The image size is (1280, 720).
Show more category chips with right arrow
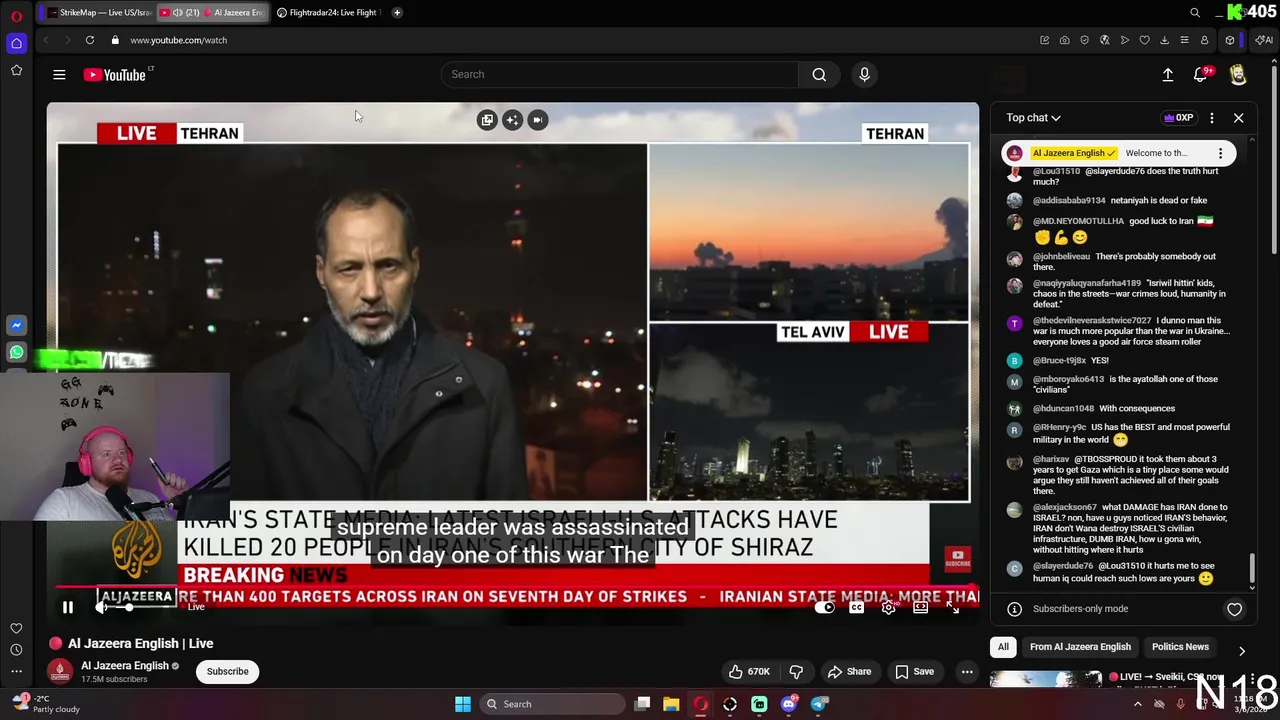[x=1242, y=651]
